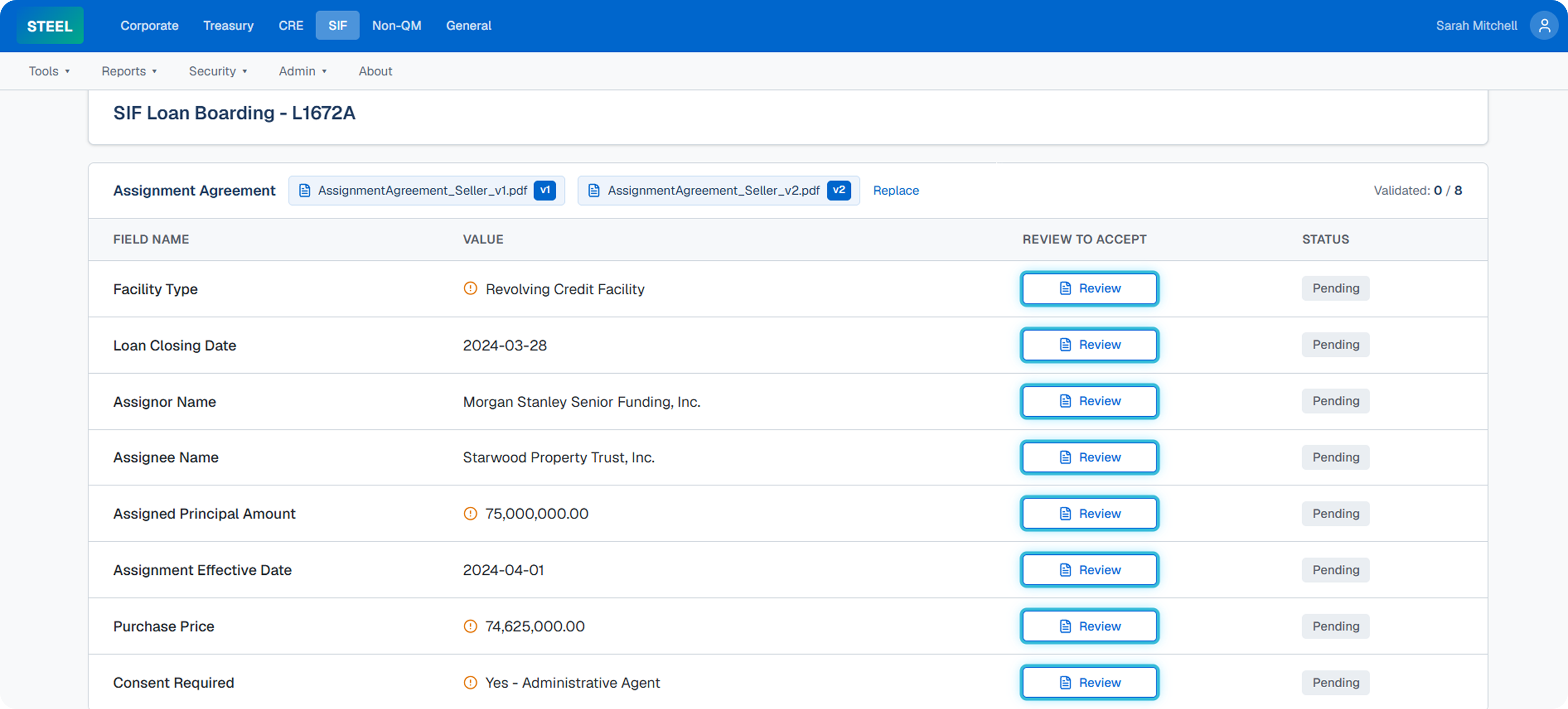The height and width of the screenshot is (709, 1568).
Task: Click Pending status for Assigned Principal Amount
Action: click(1336, 514)
